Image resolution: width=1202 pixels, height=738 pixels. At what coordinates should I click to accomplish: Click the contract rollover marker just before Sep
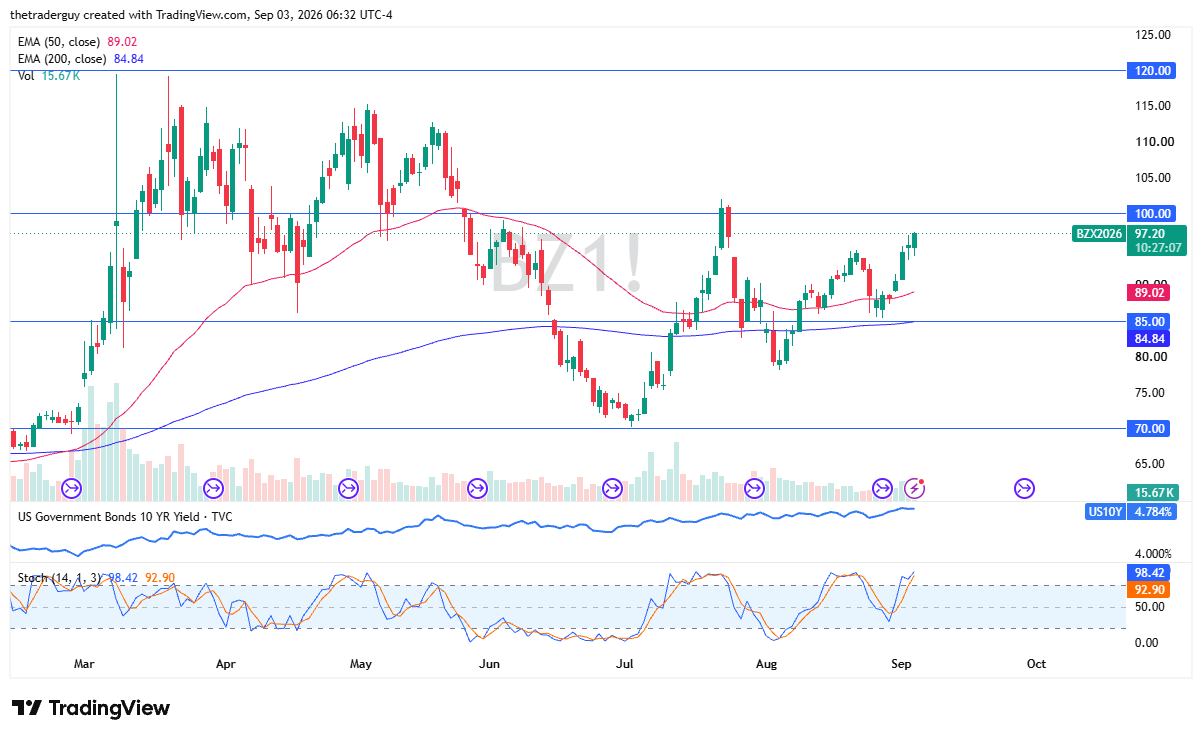(x=882, y=489)
